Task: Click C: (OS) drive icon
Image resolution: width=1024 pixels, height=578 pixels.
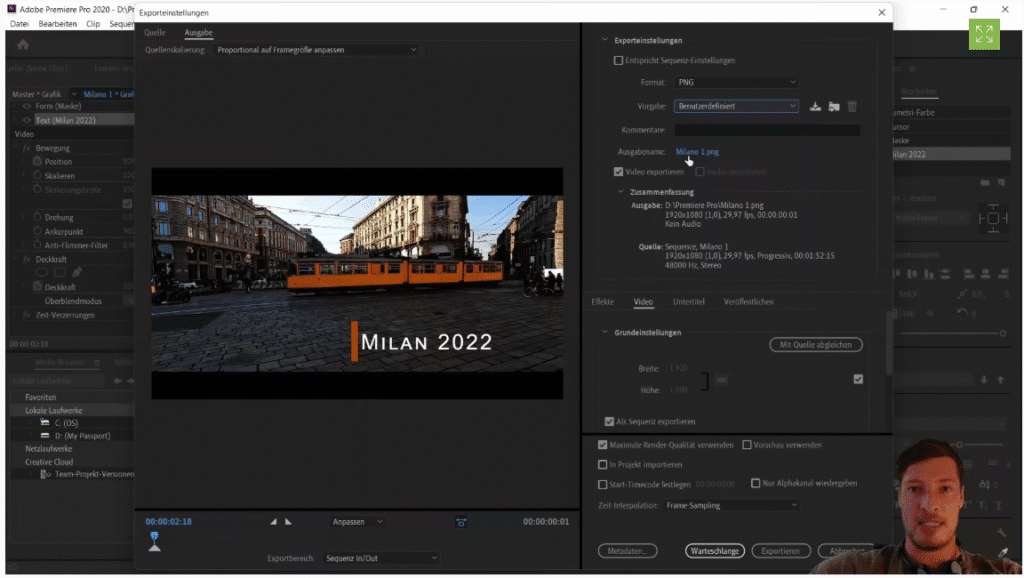Action: pyautogui.click(x=44, y=423)
